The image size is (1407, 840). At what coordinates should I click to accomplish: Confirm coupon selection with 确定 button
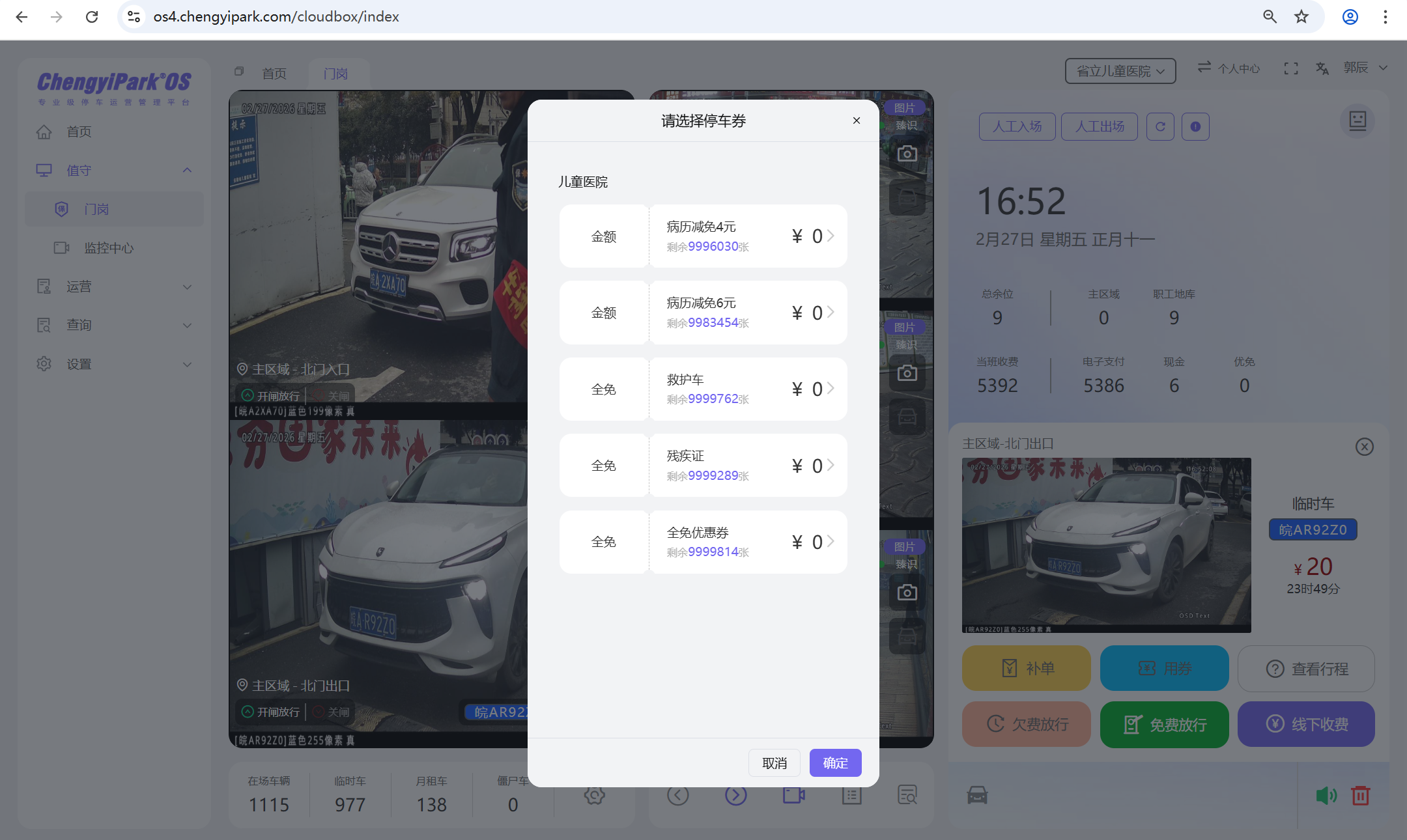(x=835, y=763)
